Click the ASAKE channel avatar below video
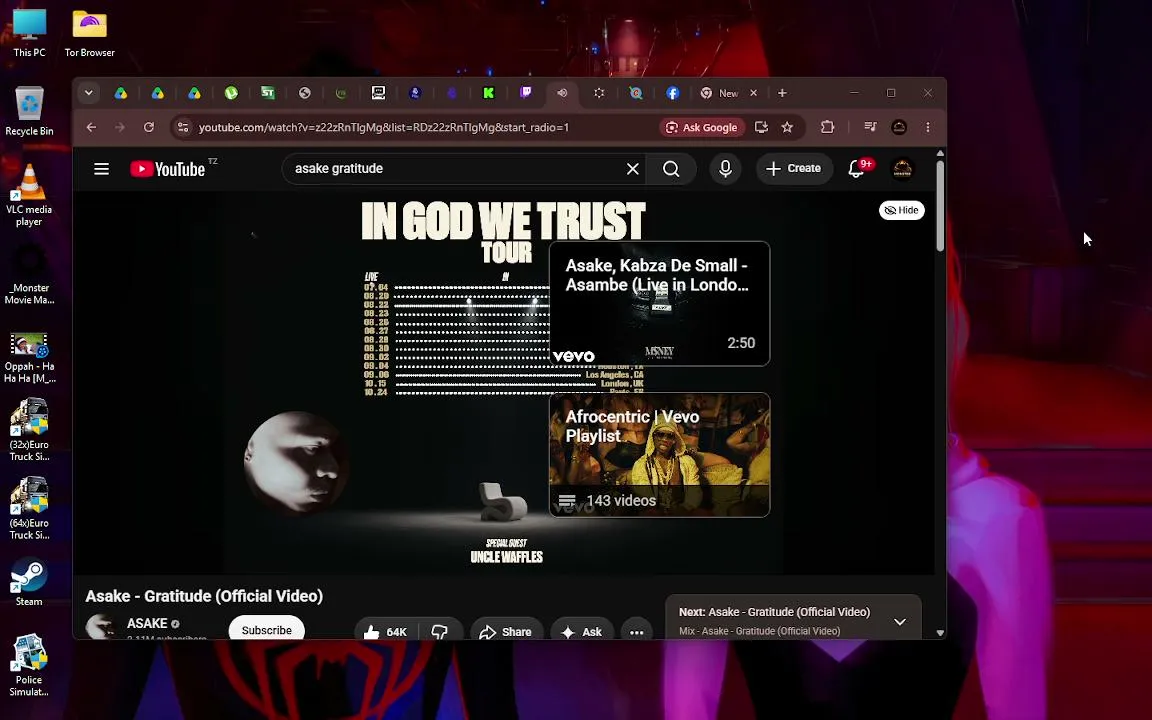Screen dimensions: 1152x720 coord(101,628)
